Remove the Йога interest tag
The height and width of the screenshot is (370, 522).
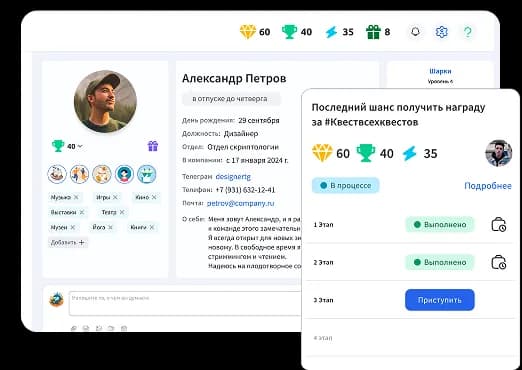(x=110, y=227)
